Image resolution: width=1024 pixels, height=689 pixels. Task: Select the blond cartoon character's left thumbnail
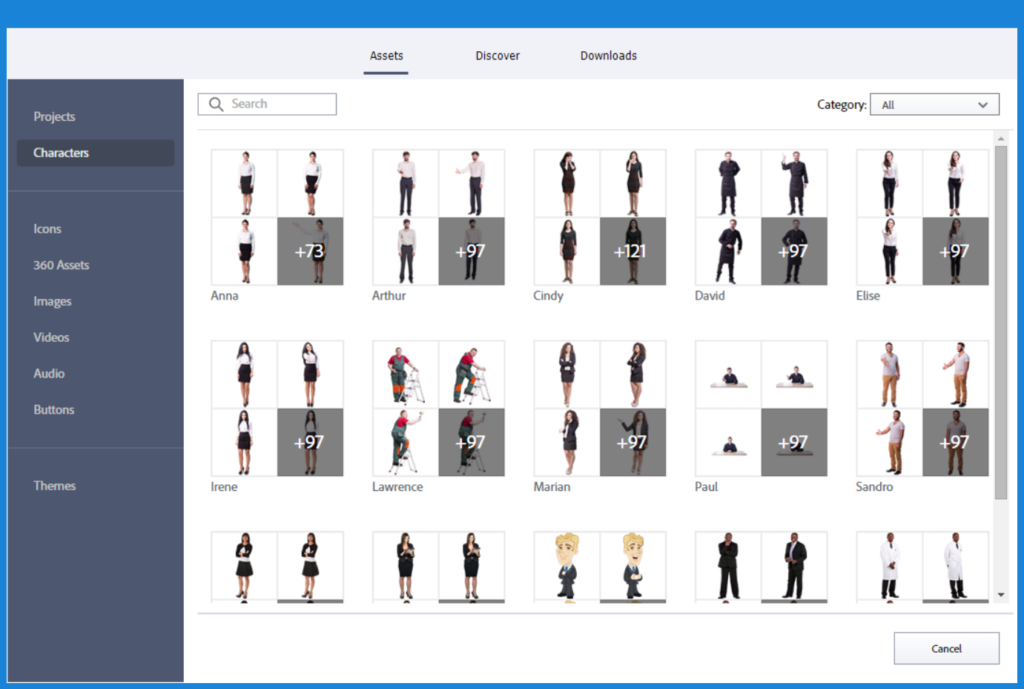(x=567, y=567)
